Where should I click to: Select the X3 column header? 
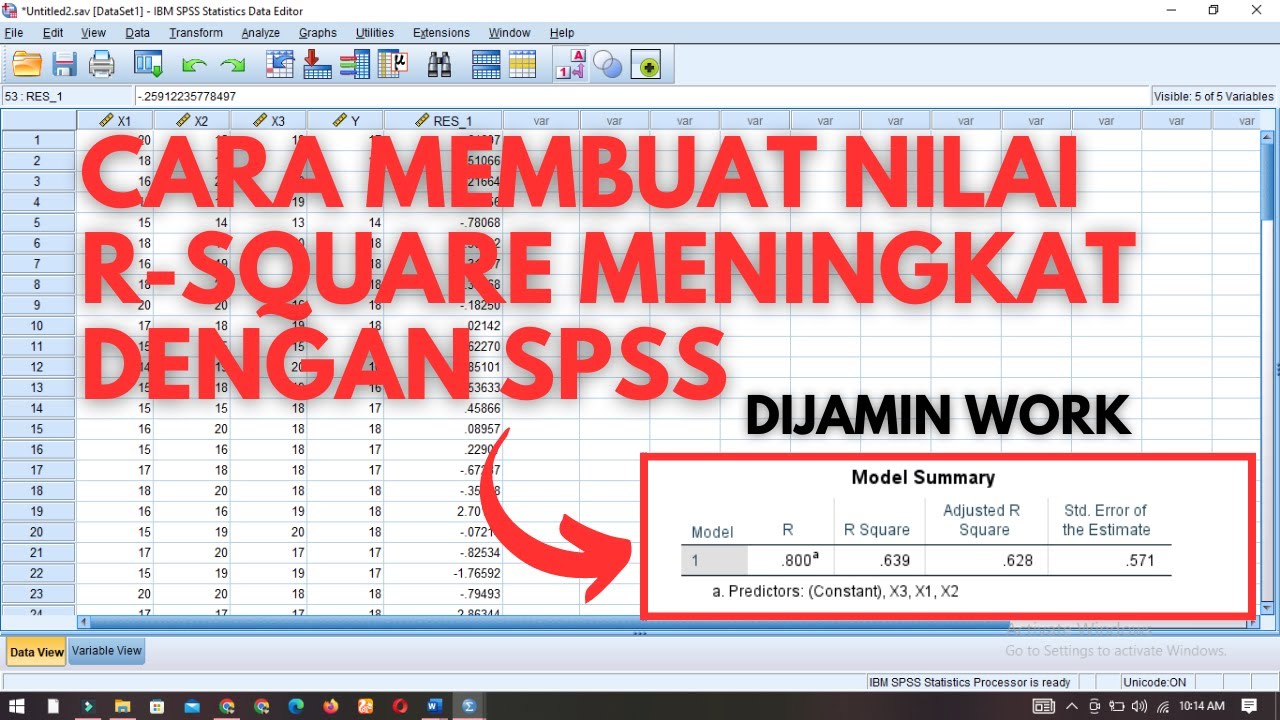click(269, 121)
